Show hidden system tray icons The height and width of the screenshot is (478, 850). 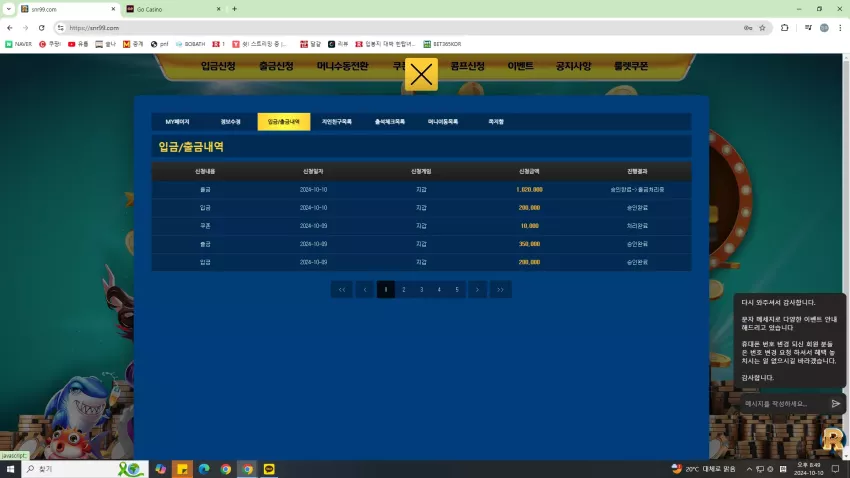pos(749,469)
